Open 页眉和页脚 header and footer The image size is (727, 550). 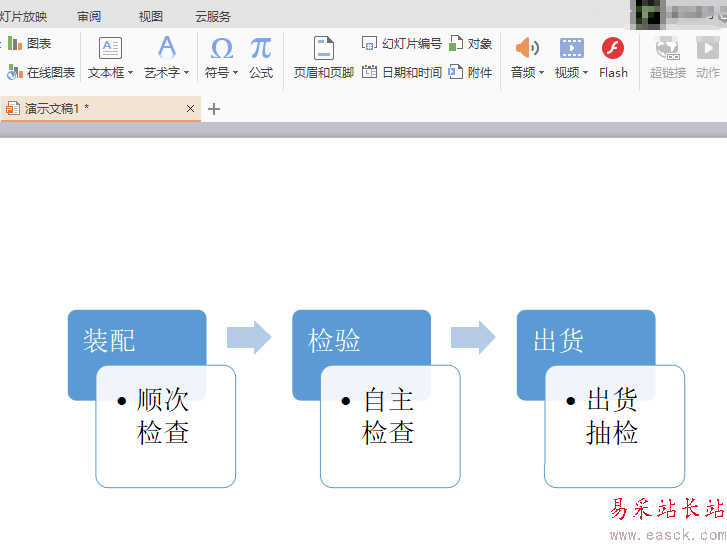tap(324, 58)
